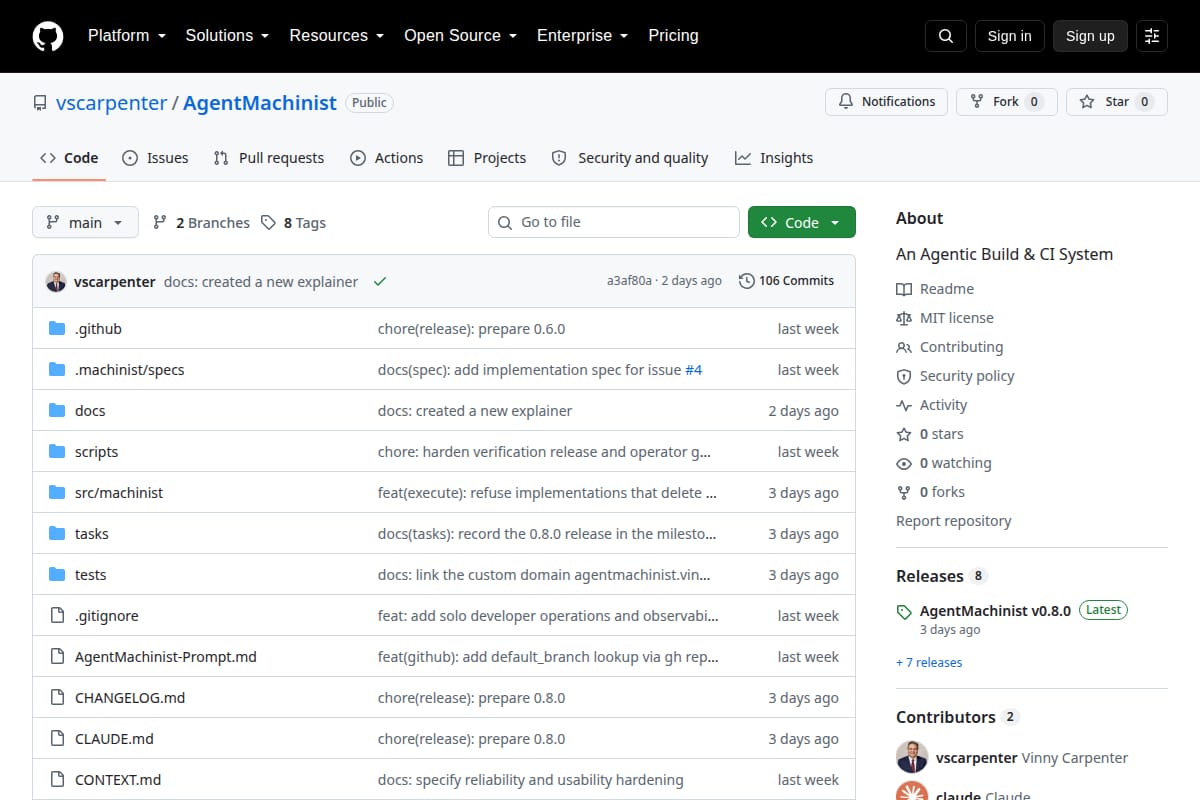Expand the Enterprise menu
The width and height of the screenshot is (1200, 800).
(582, 36)
